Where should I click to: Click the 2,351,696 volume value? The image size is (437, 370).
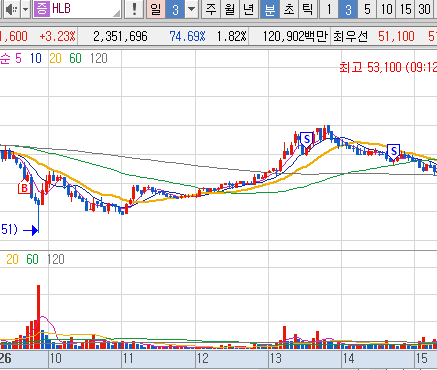[120, 36]
